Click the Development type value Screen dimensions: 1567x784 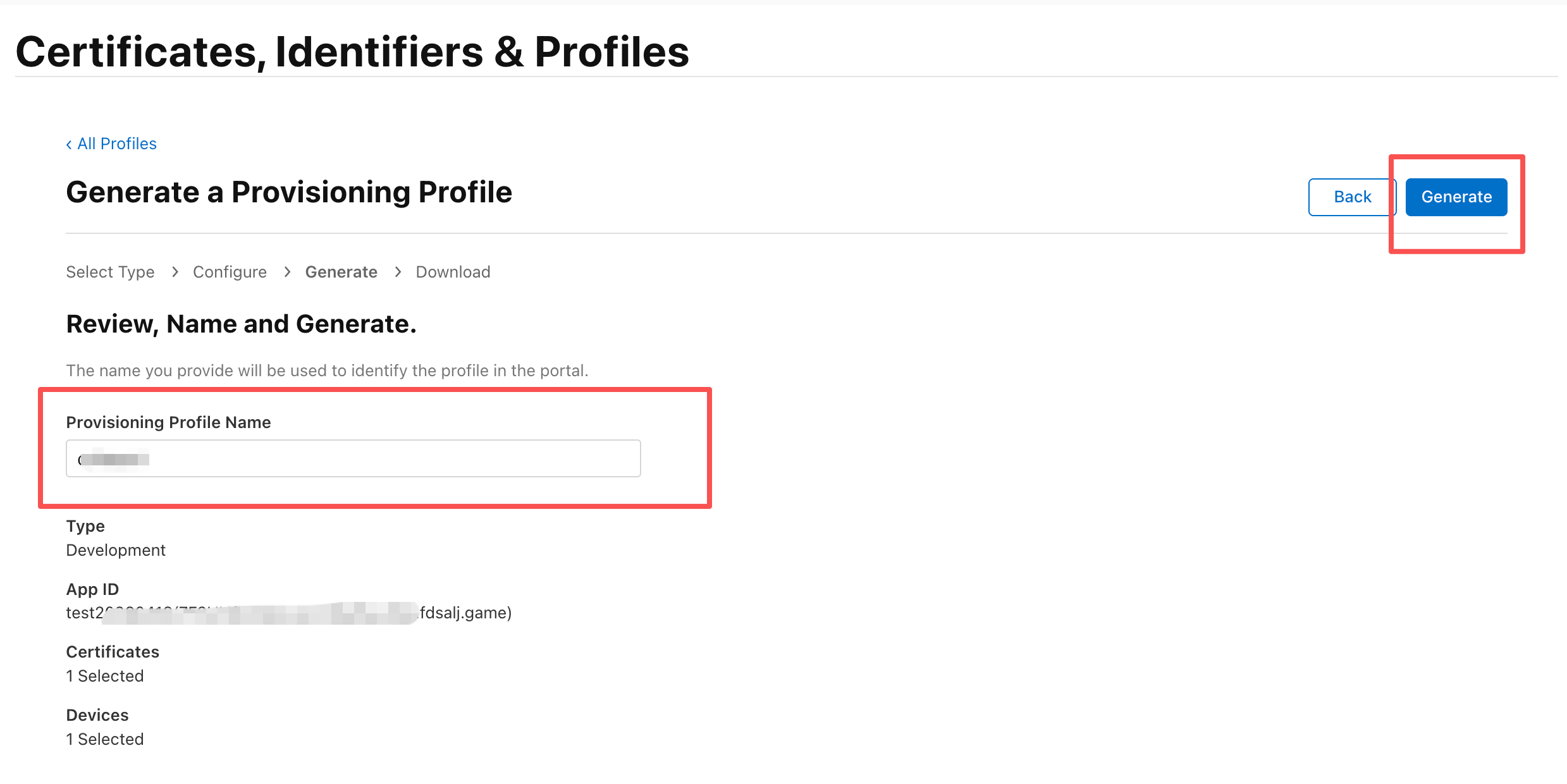(116, 550)
